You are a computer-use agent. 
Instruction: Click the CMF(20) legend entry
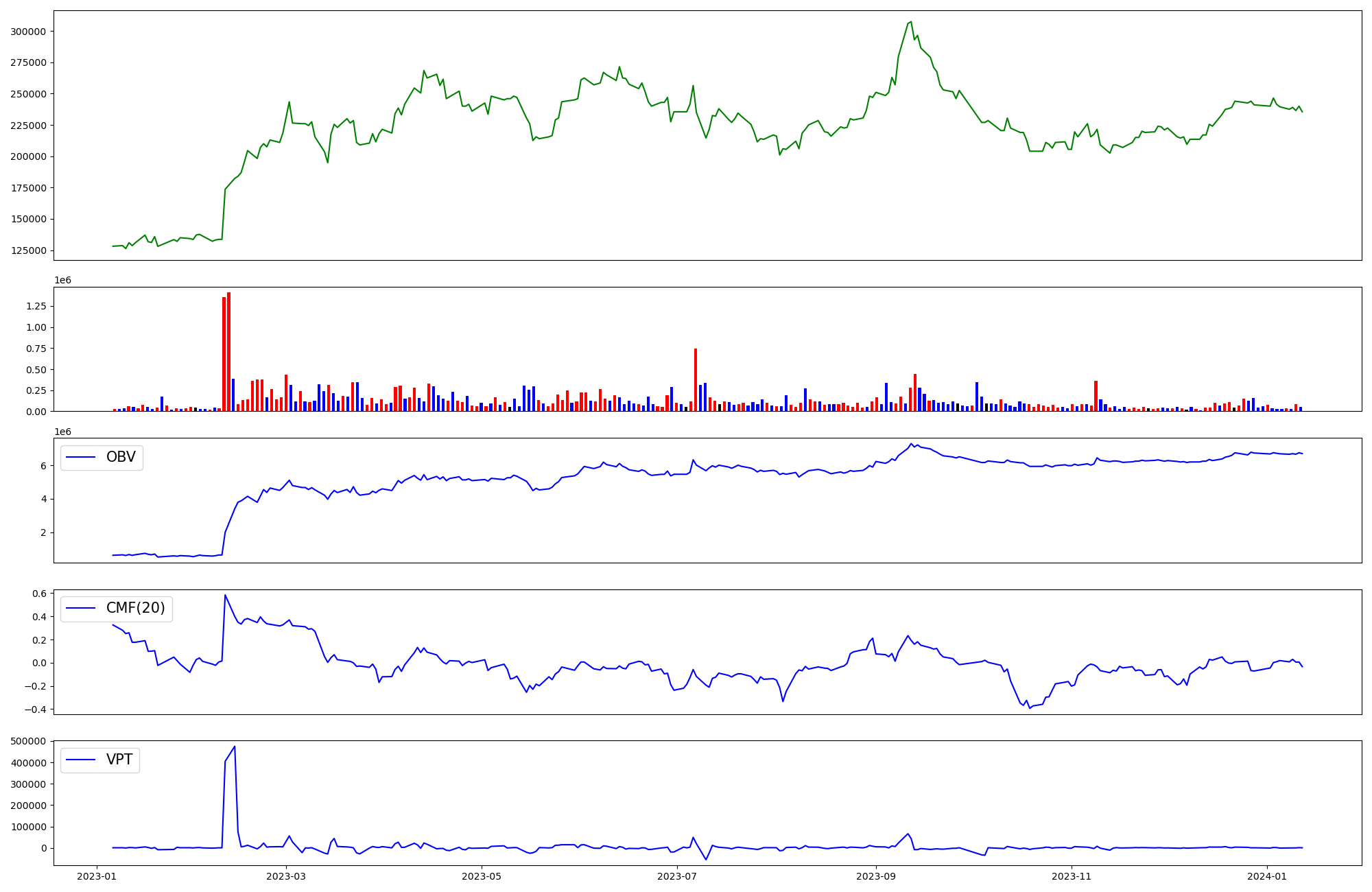pos(117,608)
